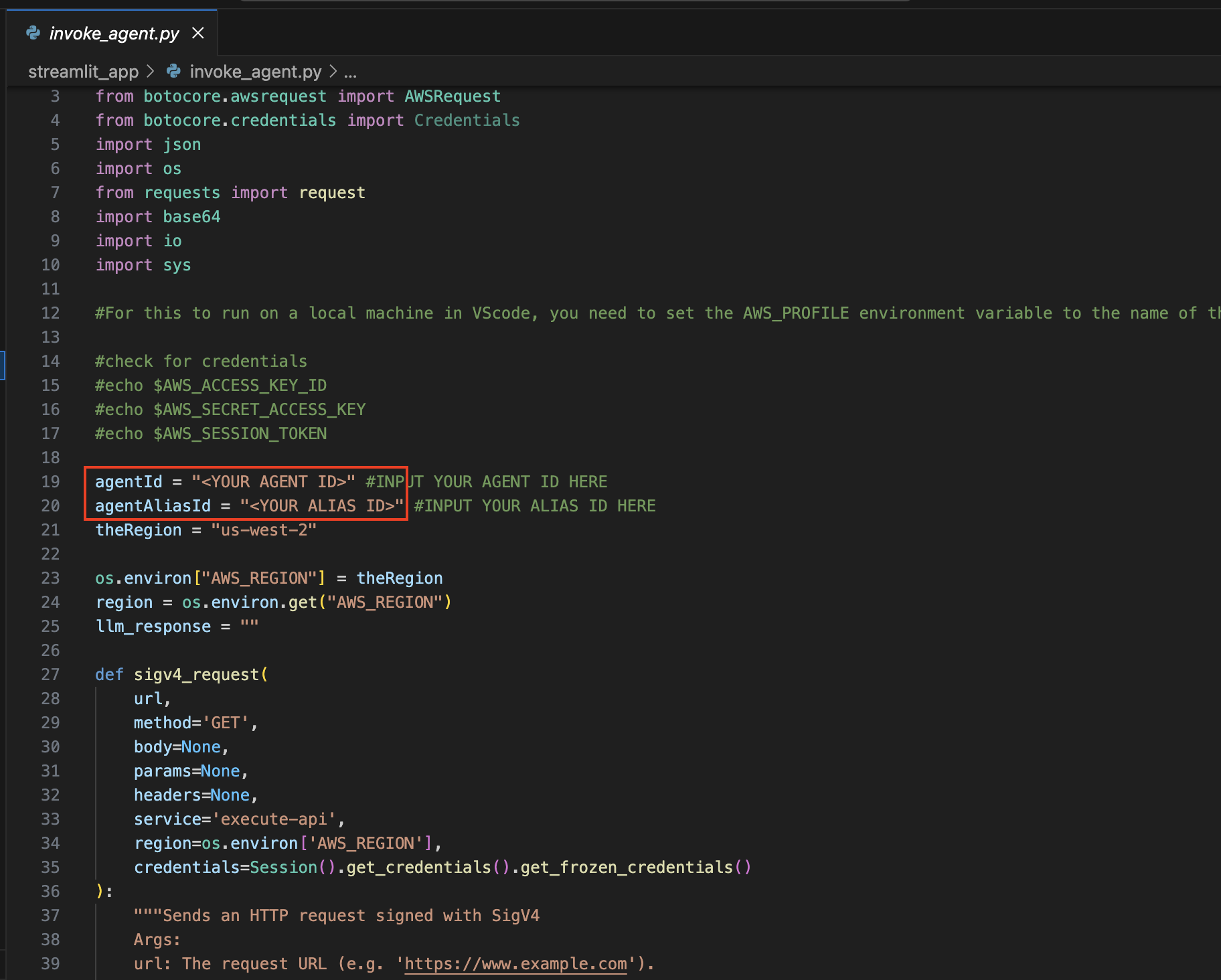The height and width of the screenshot is (980, 1221).
Task: Open streamlit_app folder in breadcrumb
Action: [83, 72]
